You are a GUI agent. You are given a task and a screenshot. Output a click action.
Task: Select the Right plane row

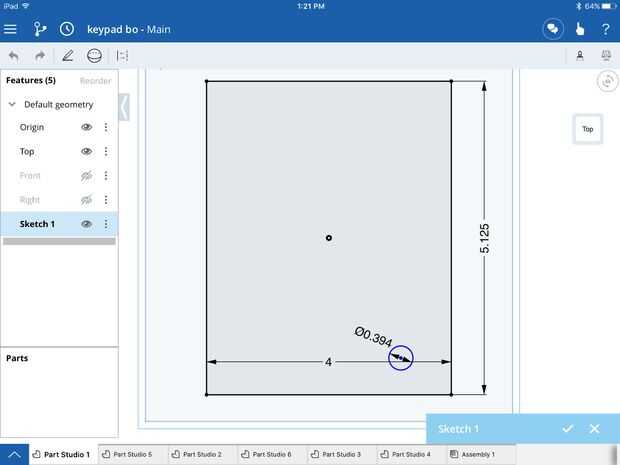[59, 200]
